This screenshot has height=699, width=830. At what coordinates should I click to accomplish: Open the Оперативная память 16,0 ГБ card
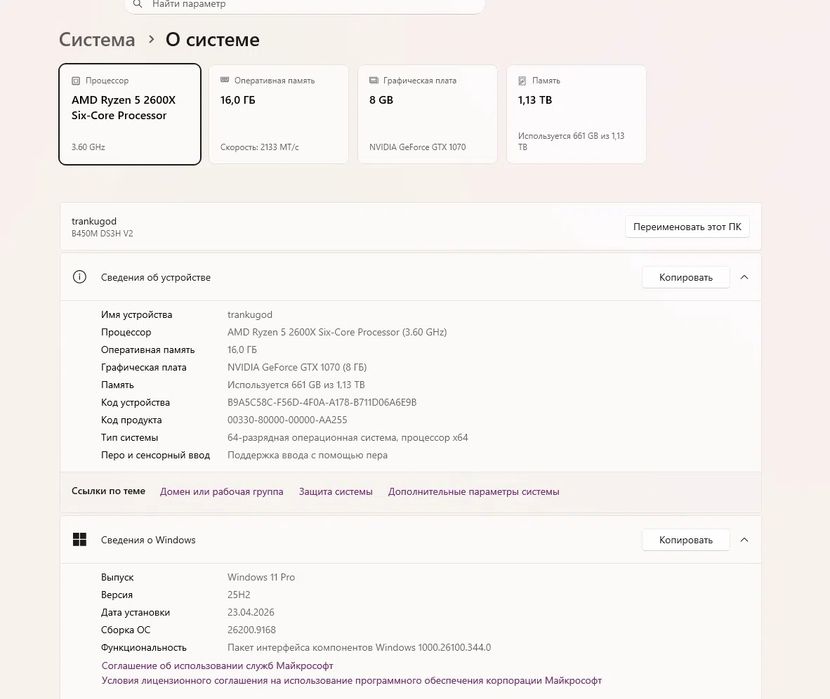[278, 114]
